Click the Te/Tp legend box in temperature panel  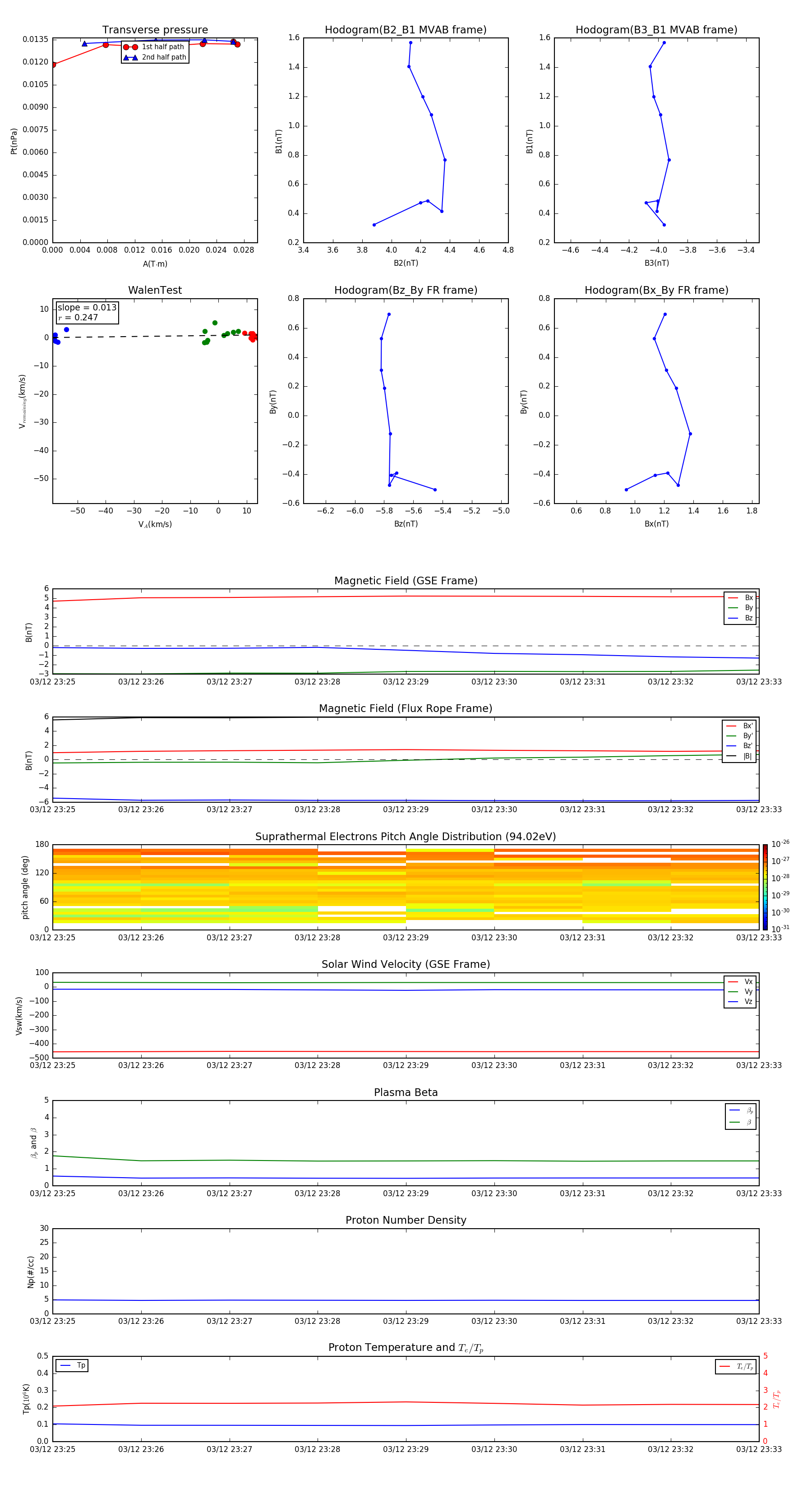[x=736, y=1366]
